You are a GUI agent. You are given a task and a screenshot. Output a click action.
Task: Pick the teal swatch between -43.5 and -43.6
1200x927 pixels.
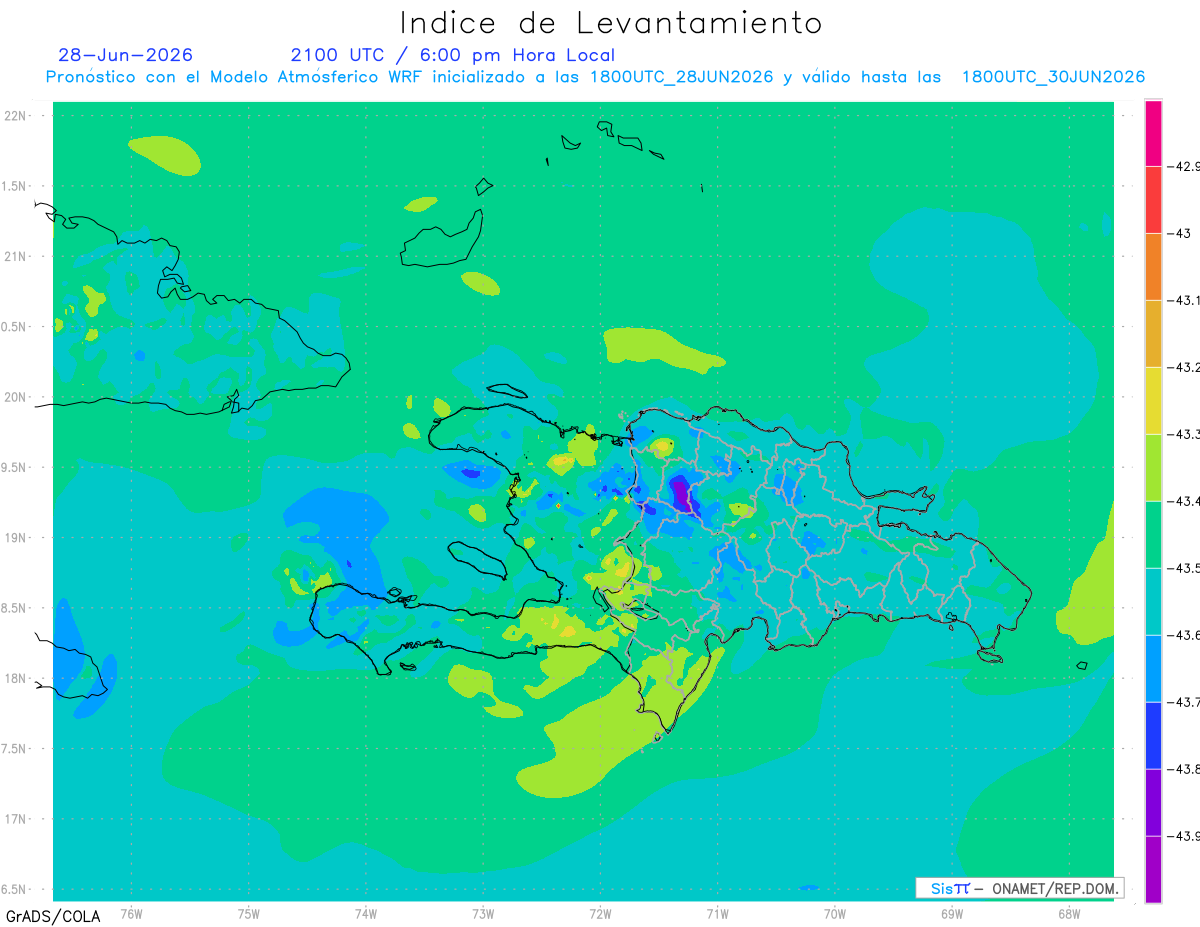(x=1153, y=601)
